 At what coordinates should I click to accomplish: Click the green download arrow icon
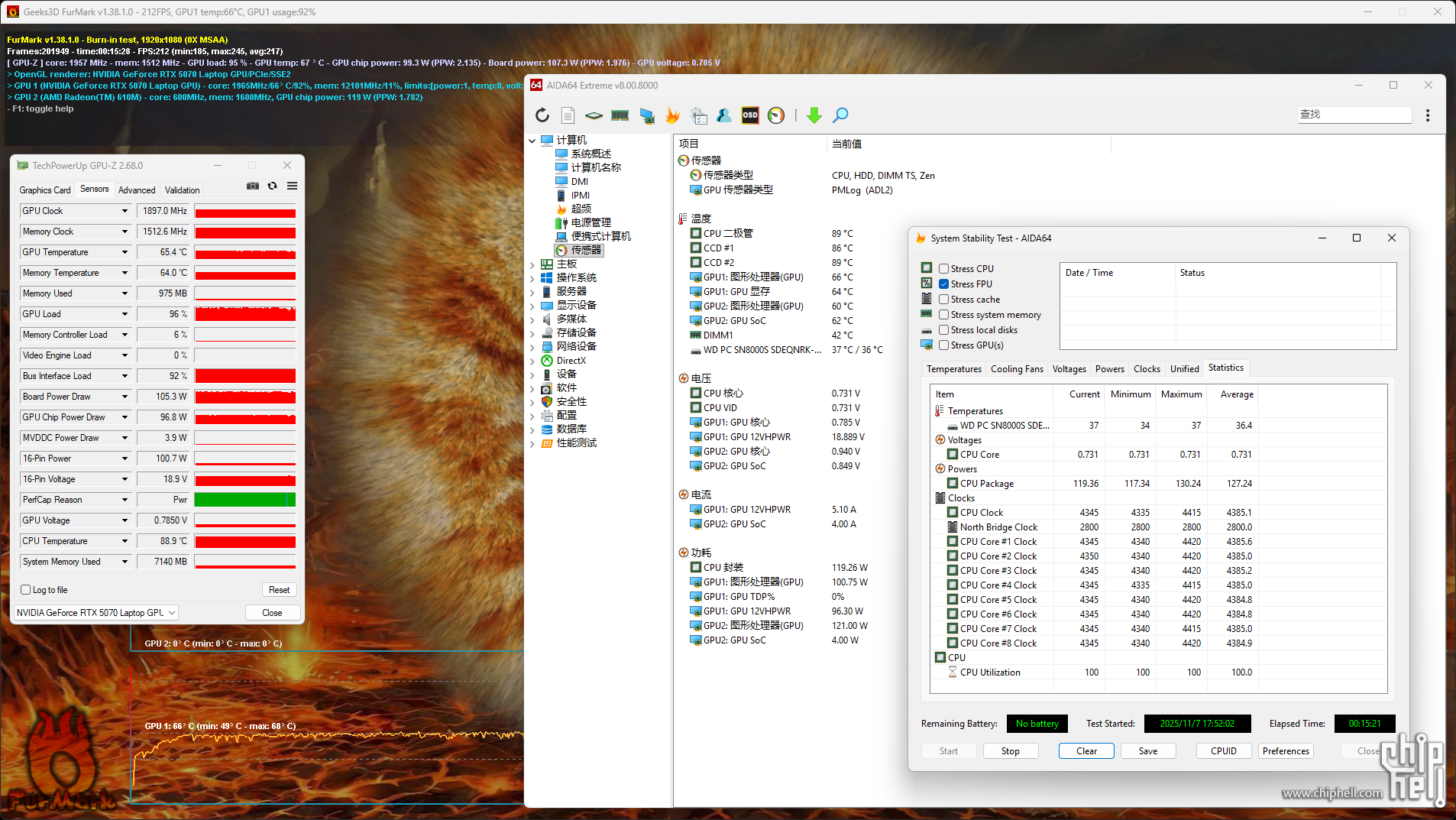(814, 115)
